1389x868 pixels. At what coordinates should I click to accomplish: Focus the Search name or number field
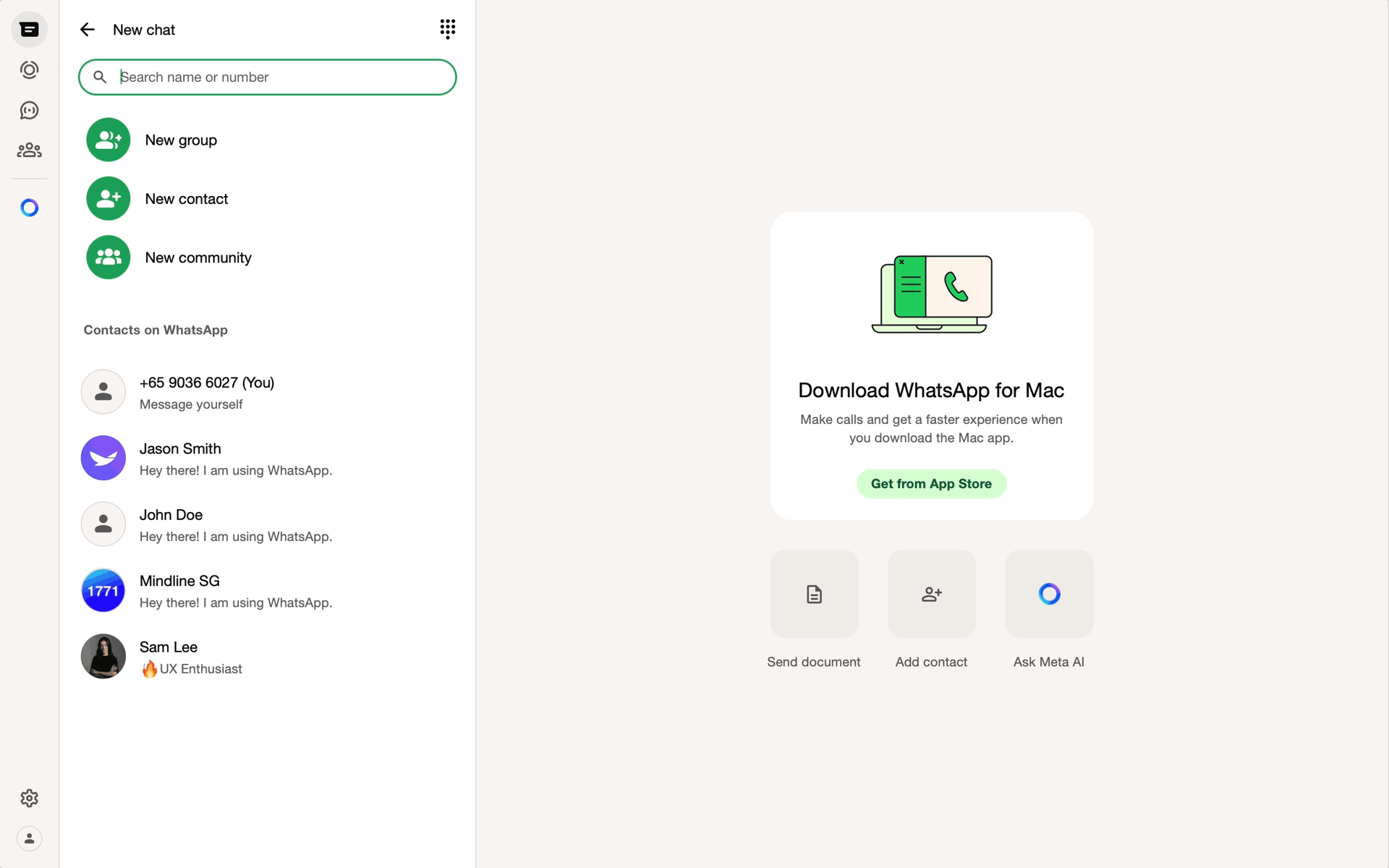coord(268,77)
